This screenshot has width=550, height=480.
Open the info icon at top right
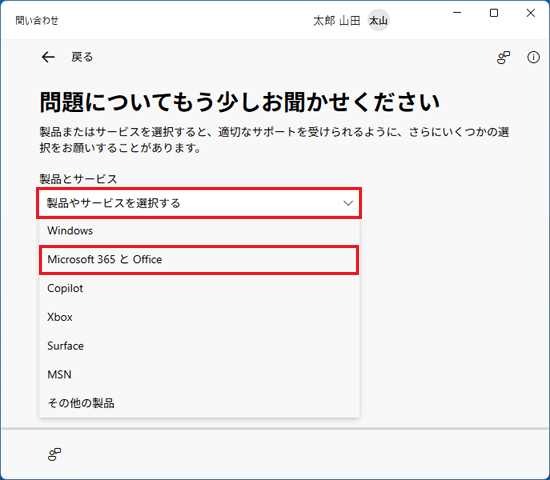click(x=533, y=57)
